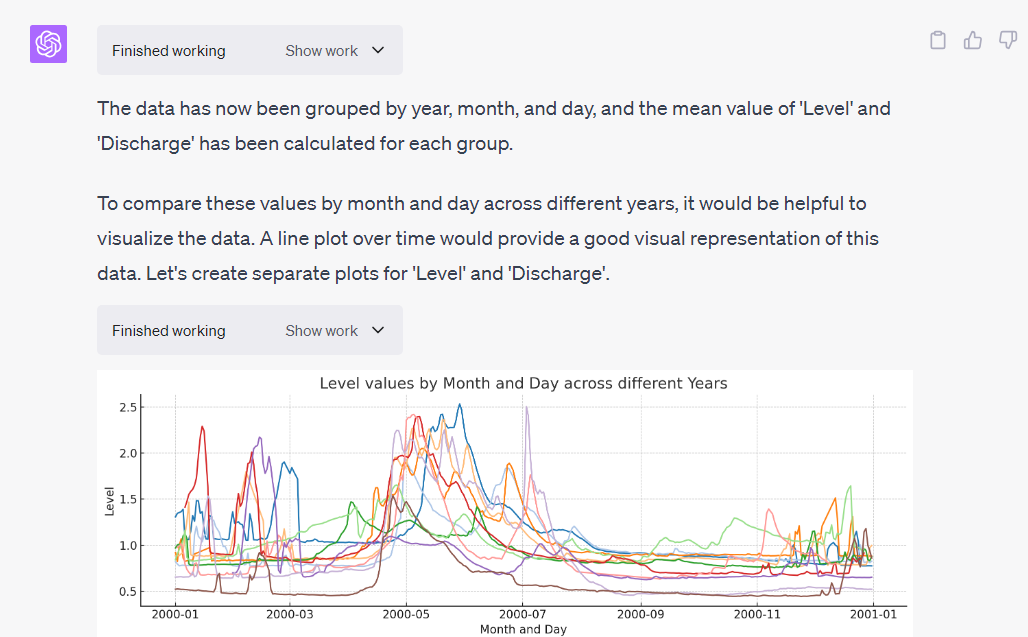Click the 2.5 value on the y-axis

tap(127, 407)
